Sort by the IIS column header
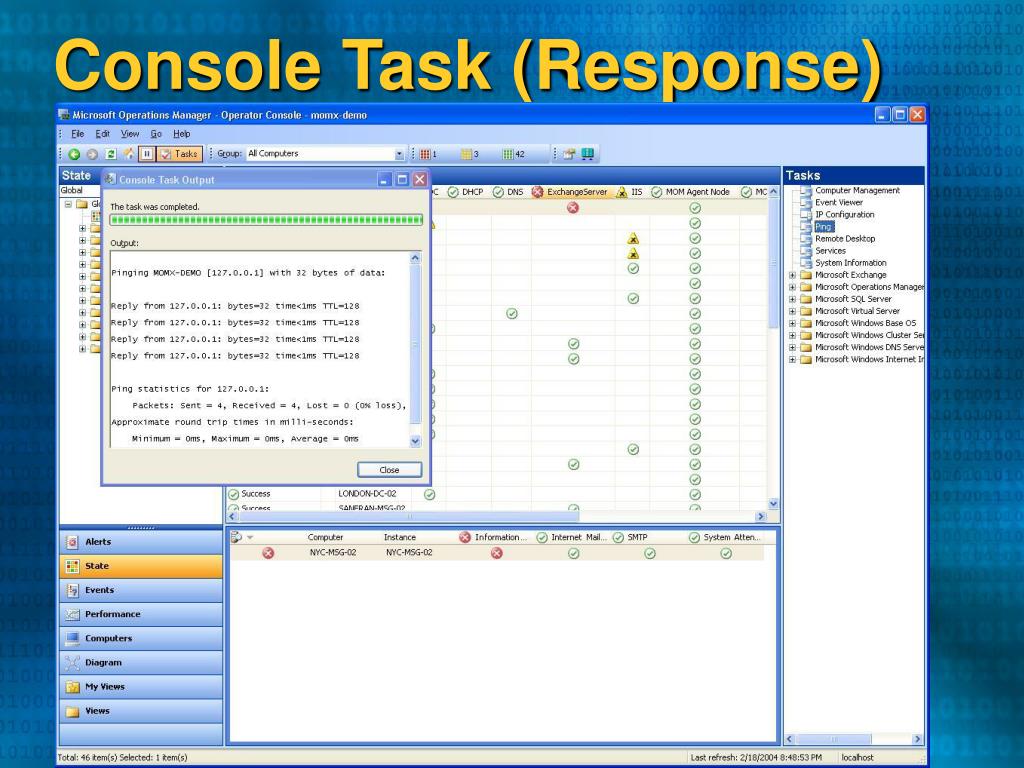This screenshot has height=768, width=1024. pos(630,192)
